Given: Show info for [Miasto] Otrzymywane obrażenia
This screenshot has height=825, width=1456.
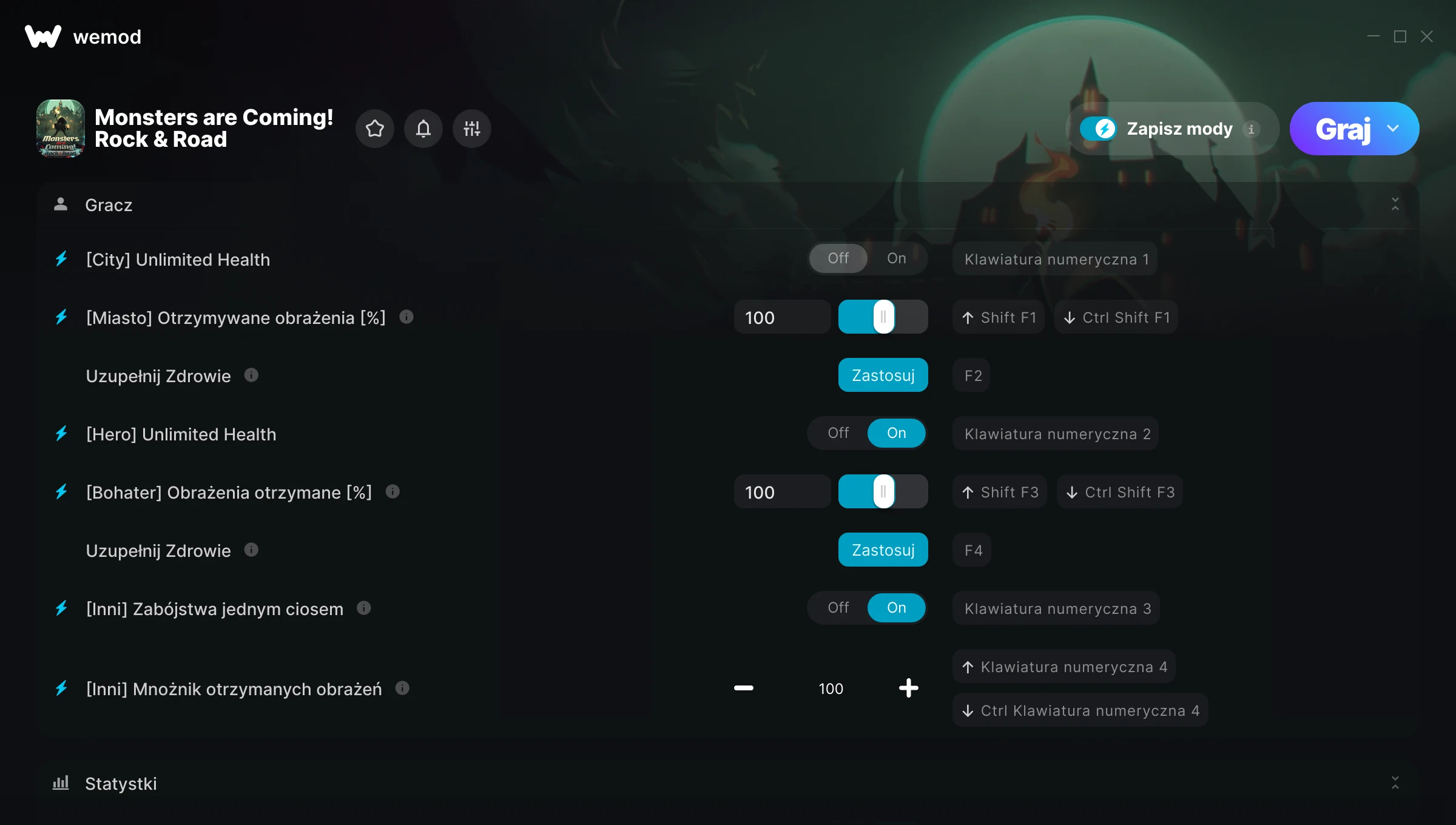Looking at the screenshot, I should pyautogui.click(x=406, y=317).
